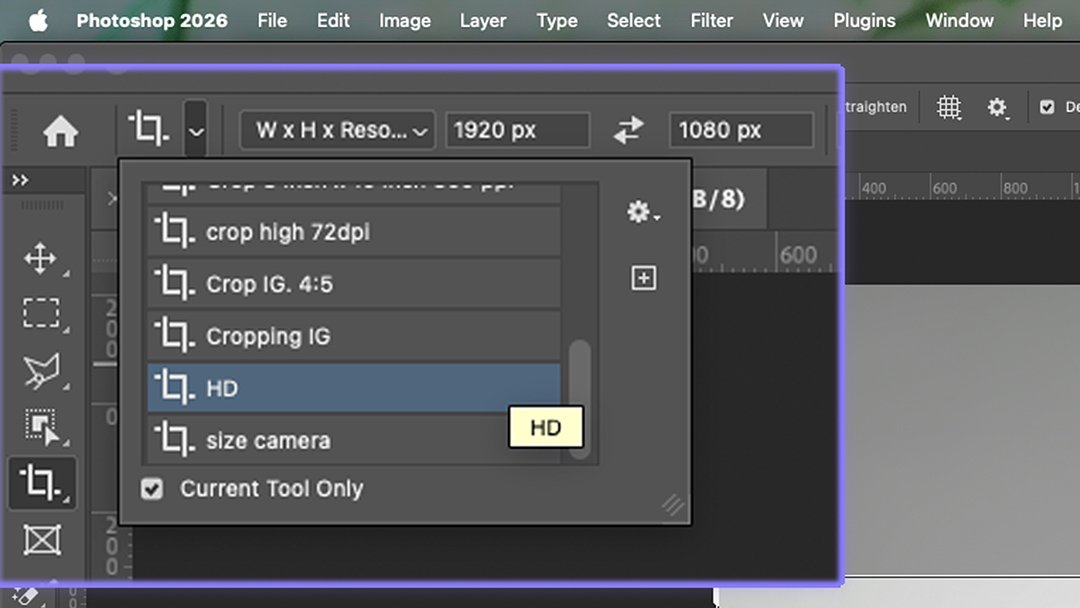Image resolution: width=1080 pixels, height=608 pixels.
Task: Toggle the Current Tool Only checkbox
Action: 152,489
